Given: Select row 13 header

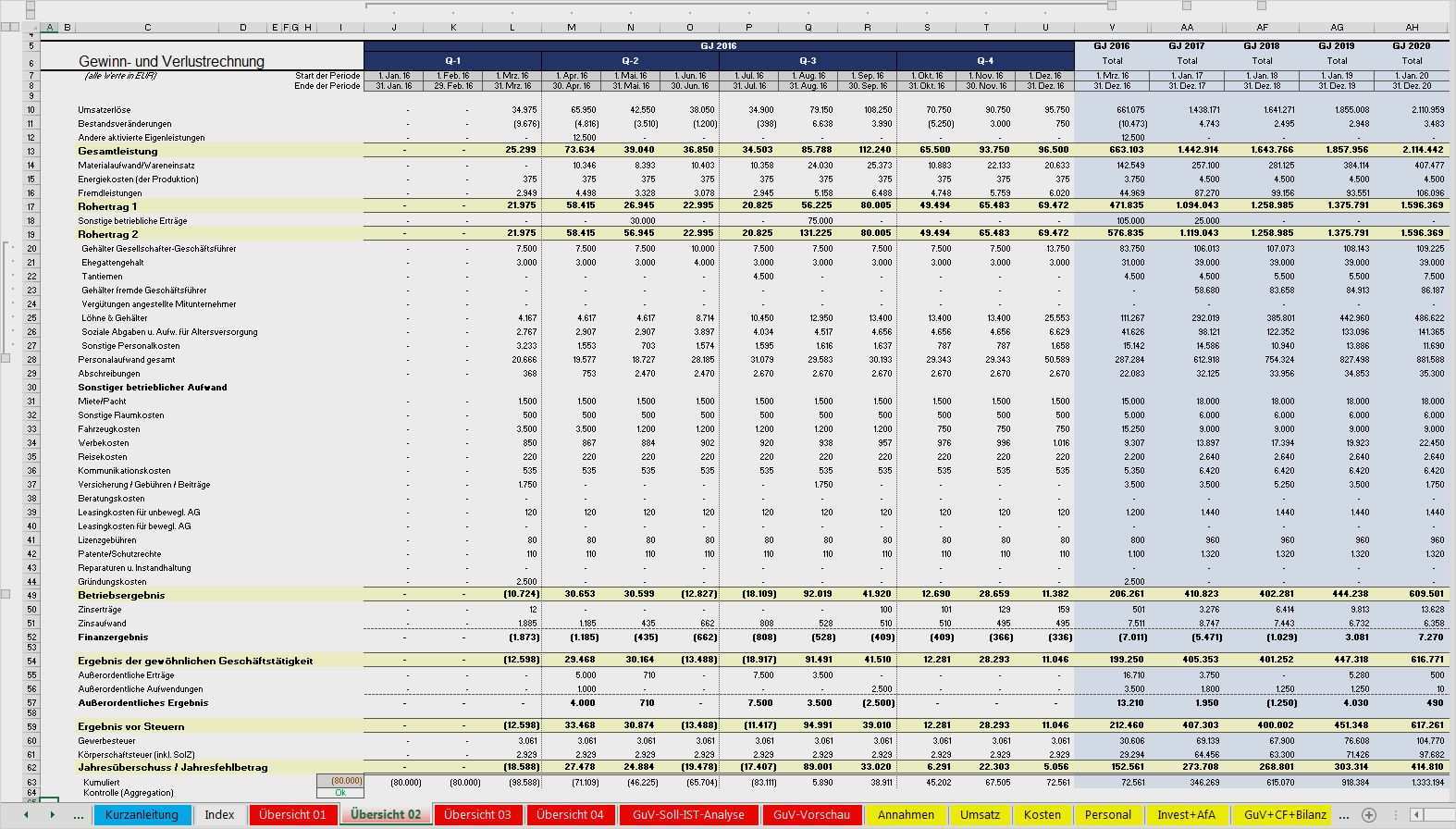Looking at the screenshot, I should 31,151.
